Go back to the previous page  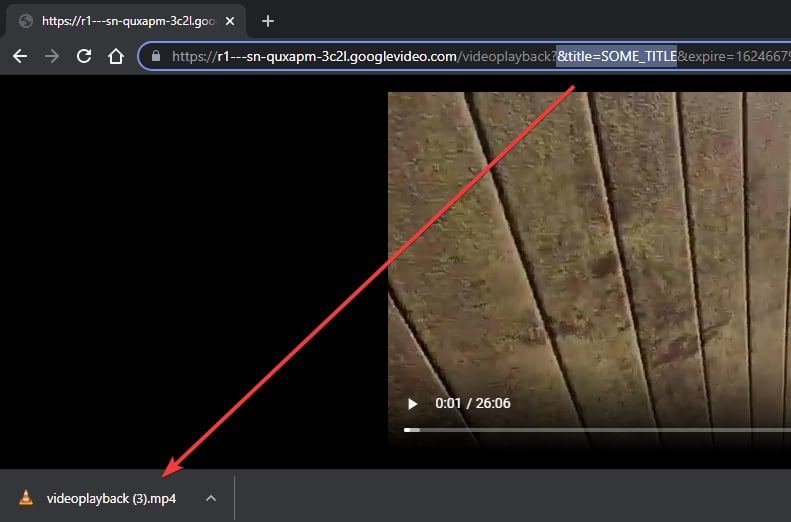[x=20, y=56]
